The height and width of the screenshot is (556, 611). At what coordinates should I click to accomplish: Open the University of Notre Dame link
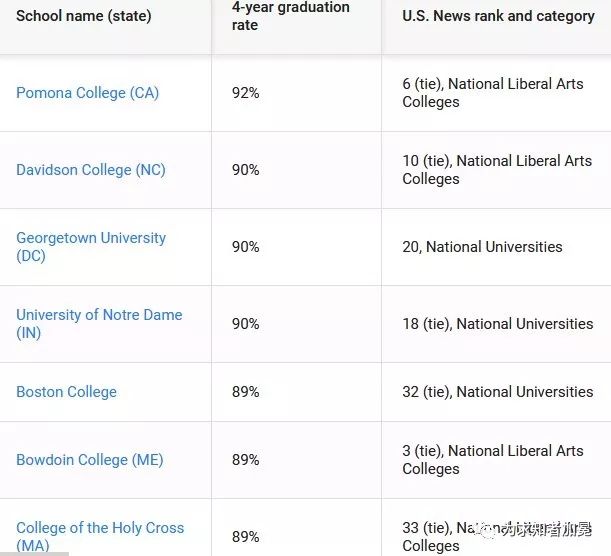tap(99, 324)
